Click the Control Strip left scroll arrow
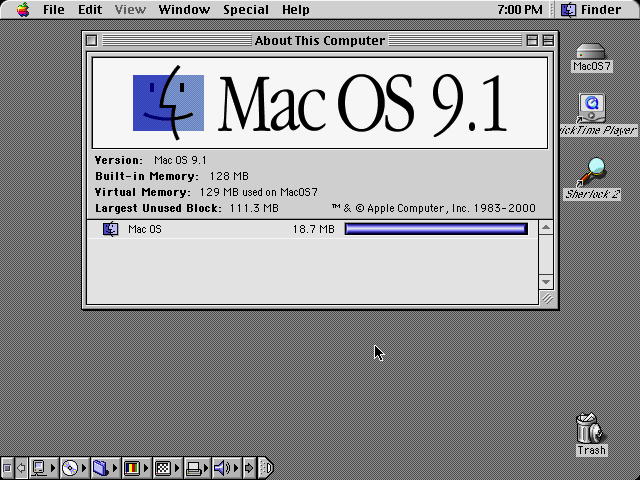This screenshot has width=640, height=480. tap(21, 467)
